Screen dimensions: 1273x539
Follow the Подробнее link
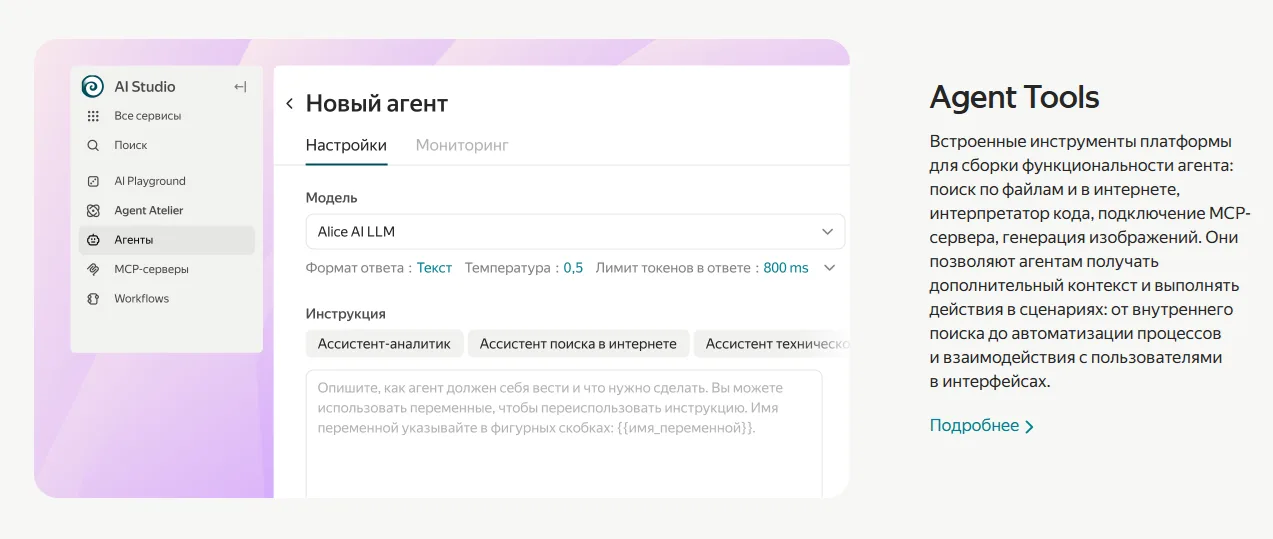tap(981, 426)
